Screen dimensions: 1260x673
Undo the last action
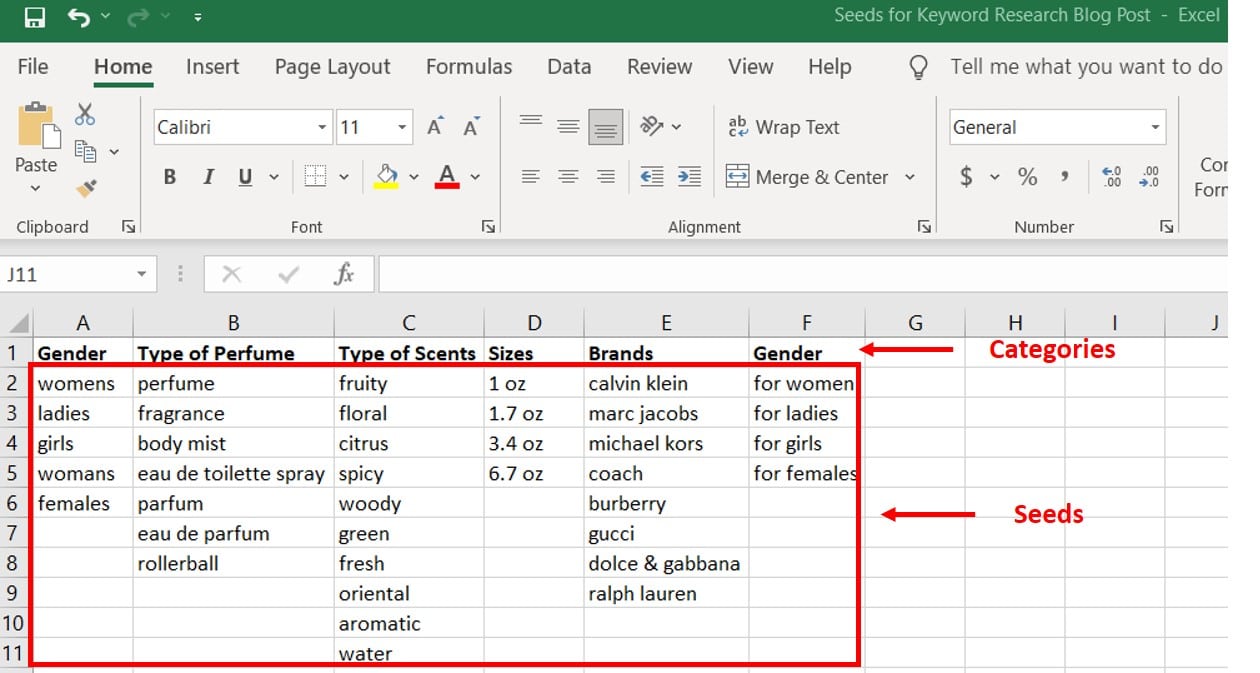[79, 17]
